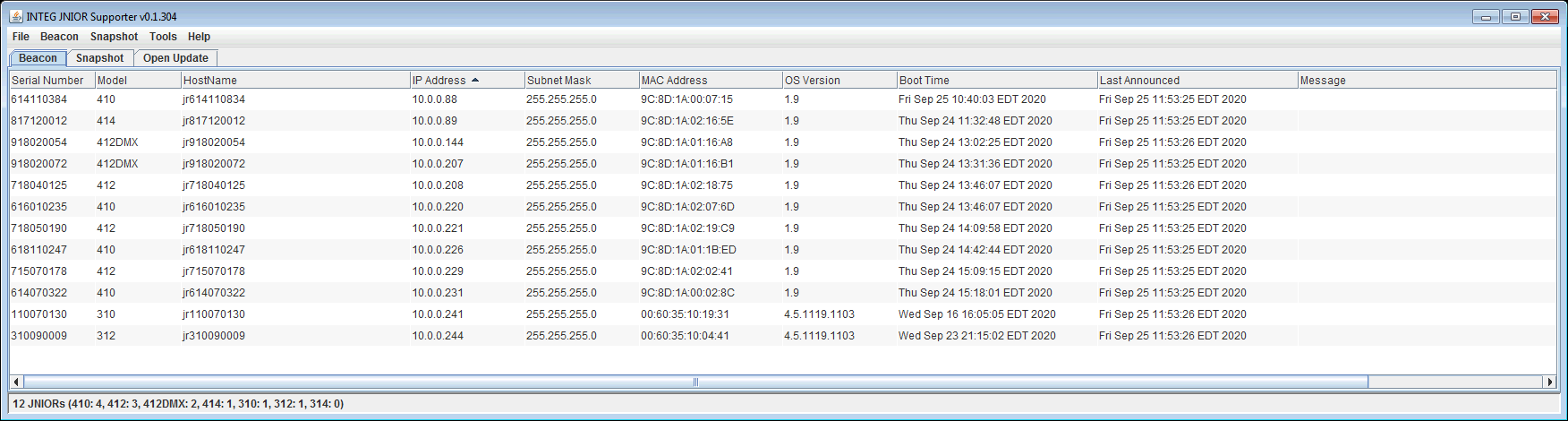Open the File menu
This screenshot has height=421, width=1568.
coord(21,37)
